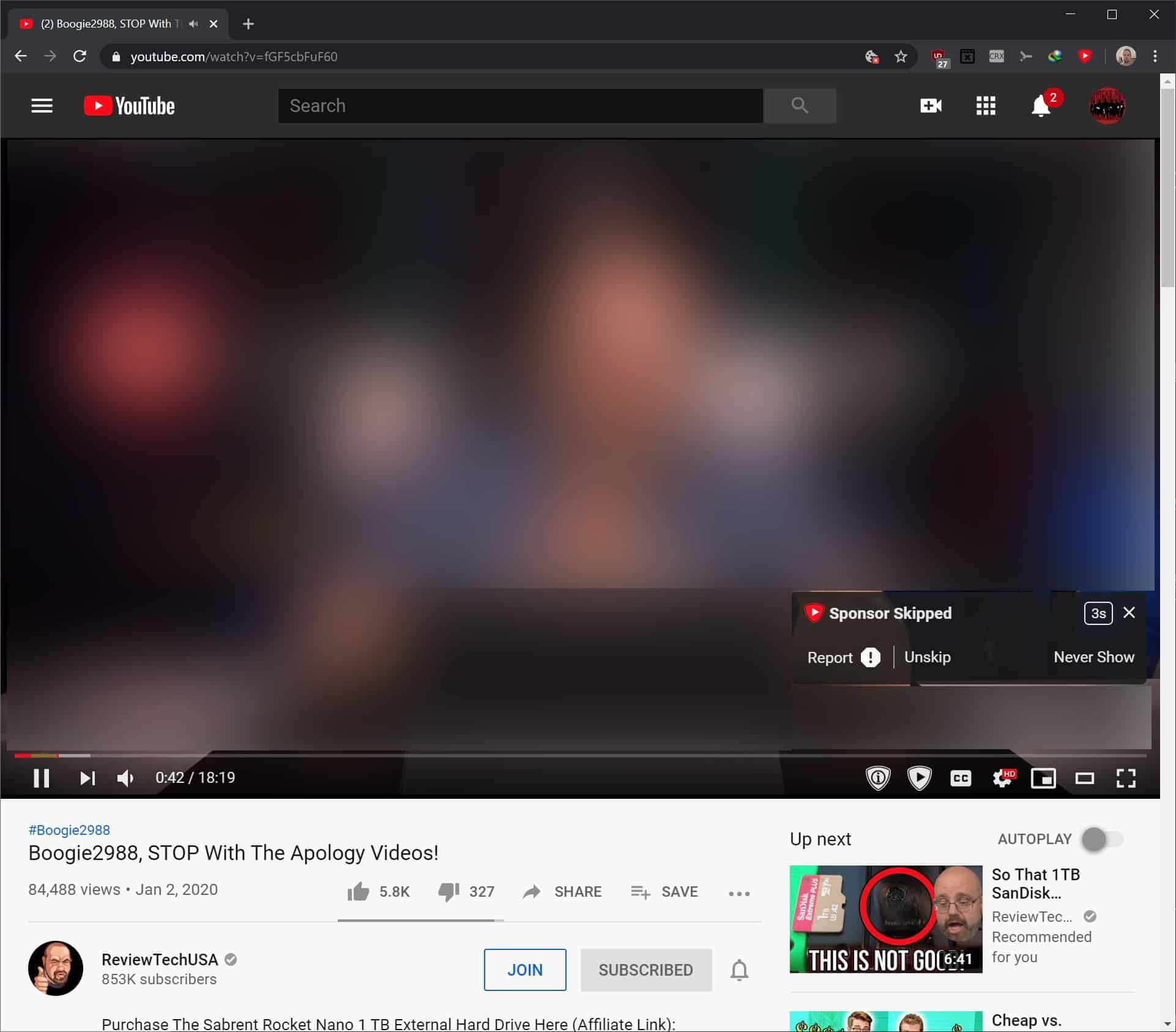Image resolution: width=1176 pixels, height=1032 pixels.
Task: Switch to theater mode
Action: coord(1085,778)
